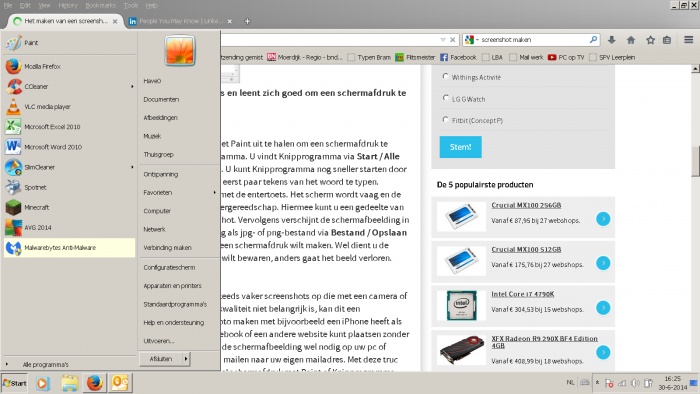Open VLC media player from the program list
This screenshot has width=700, height=394.
[69, 107]
